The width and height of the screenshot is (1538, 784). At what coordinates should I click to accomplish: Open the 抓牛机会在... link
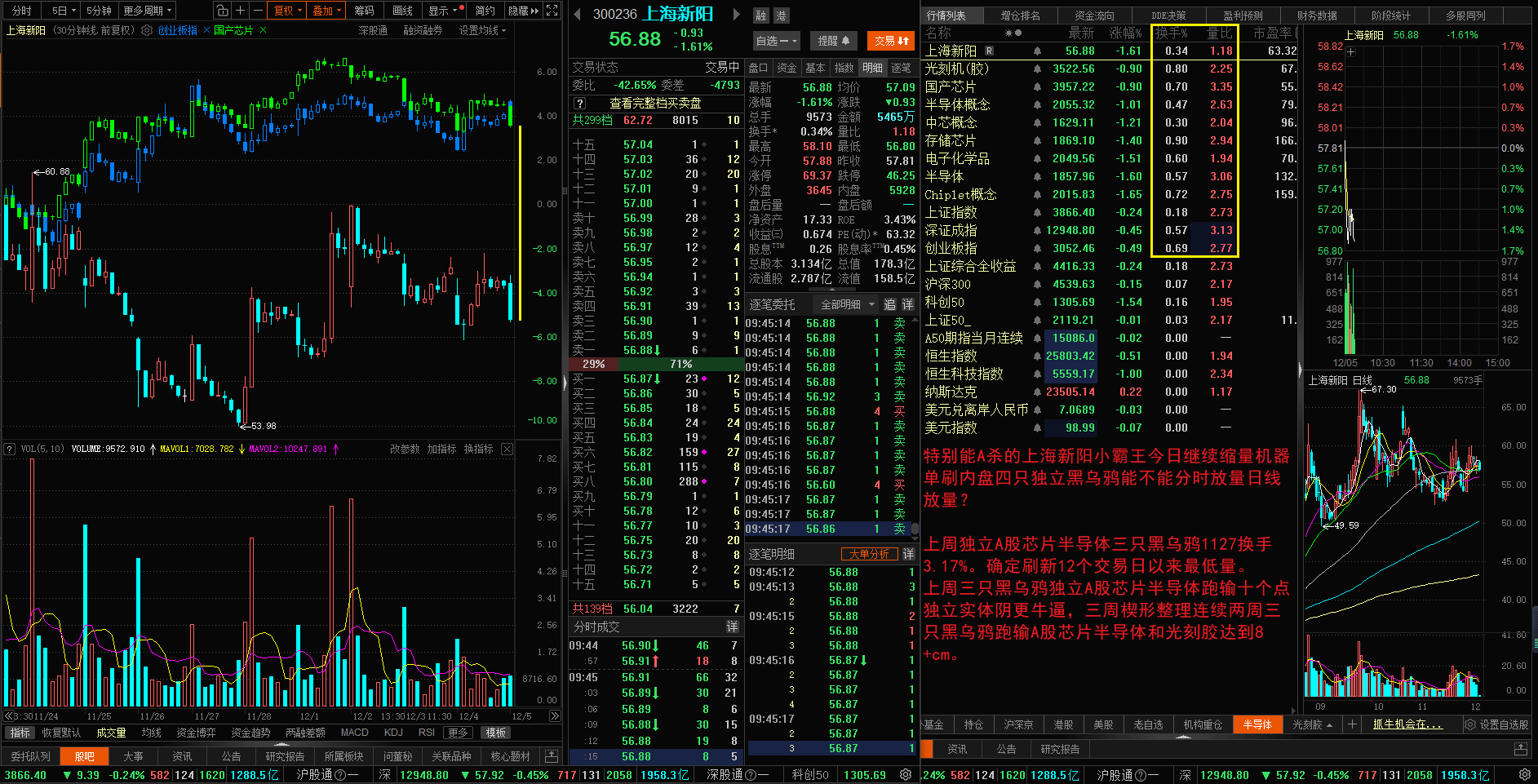pos(1407,724)
